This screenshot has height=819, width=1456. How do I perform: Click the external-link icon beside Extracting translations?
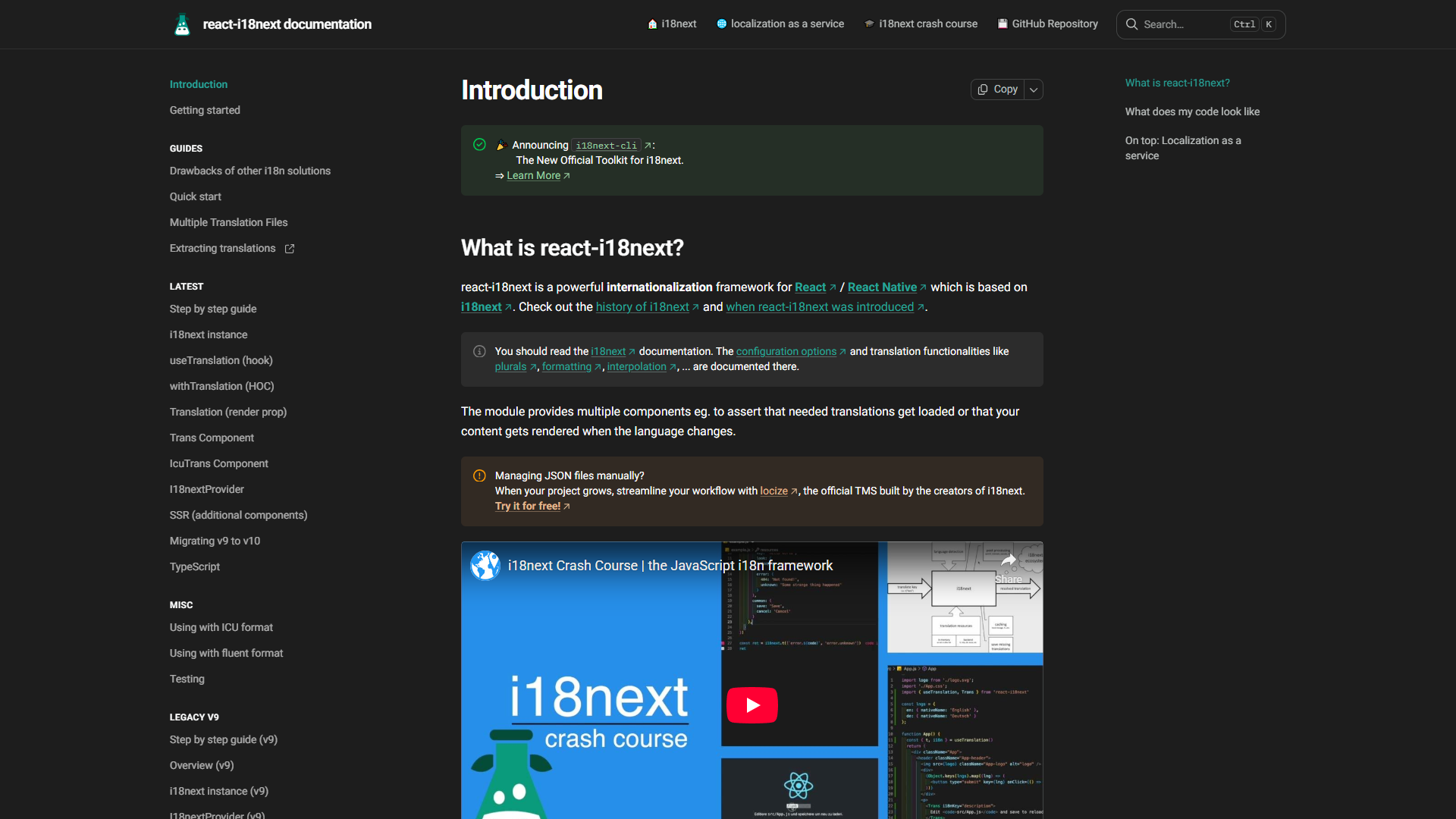click(290, 248)
